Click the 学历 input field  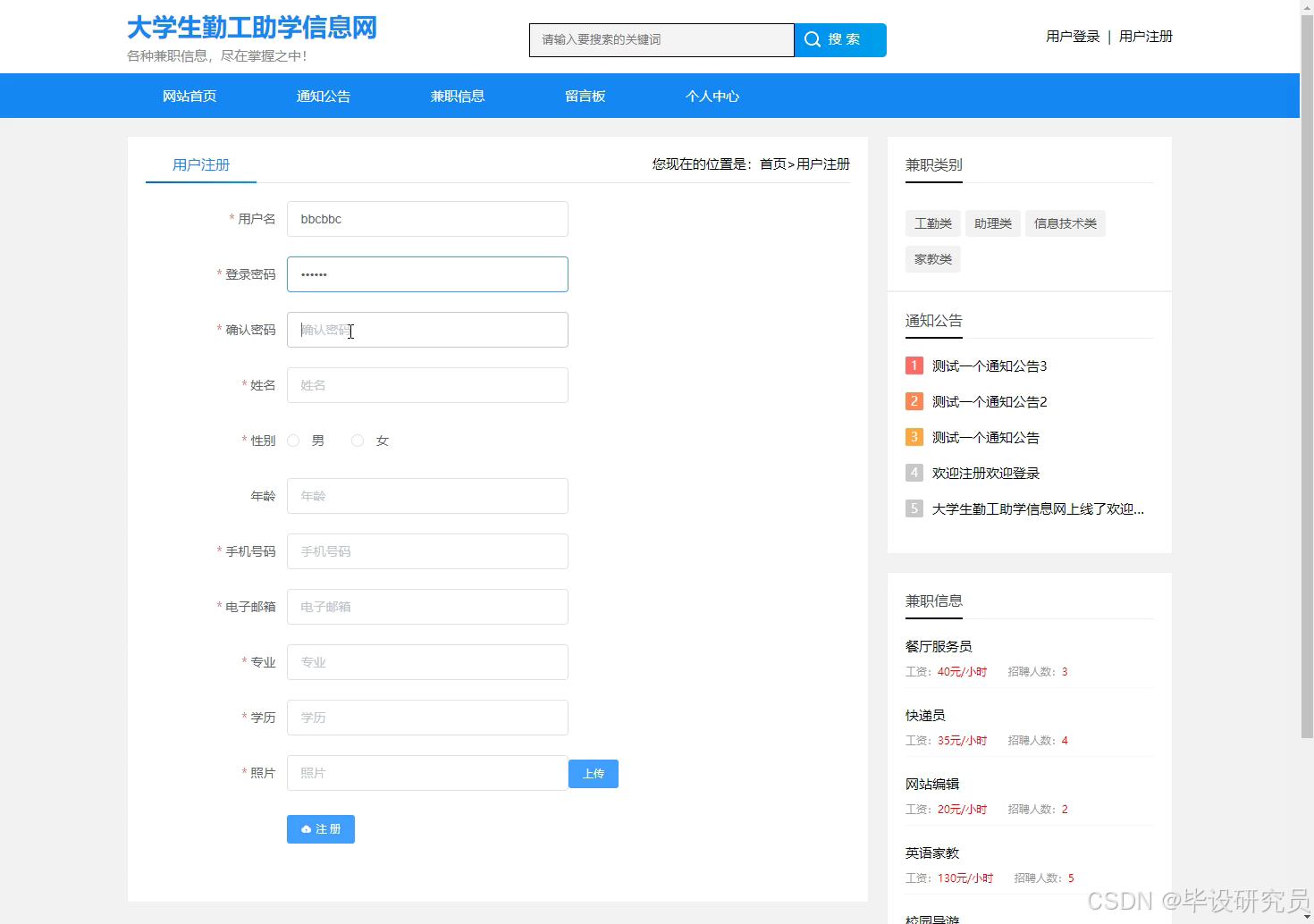tap(427, 718)
